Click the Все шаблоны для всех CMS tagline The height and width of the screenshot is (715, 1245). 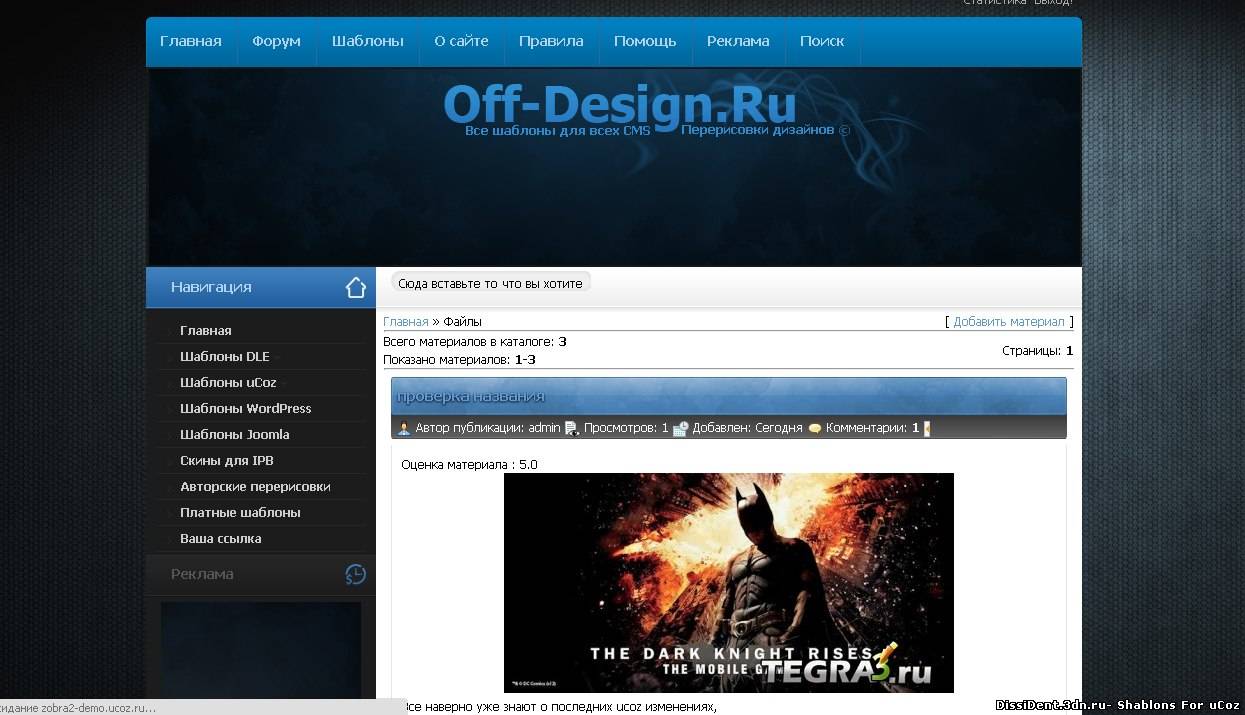click(558, 131)
